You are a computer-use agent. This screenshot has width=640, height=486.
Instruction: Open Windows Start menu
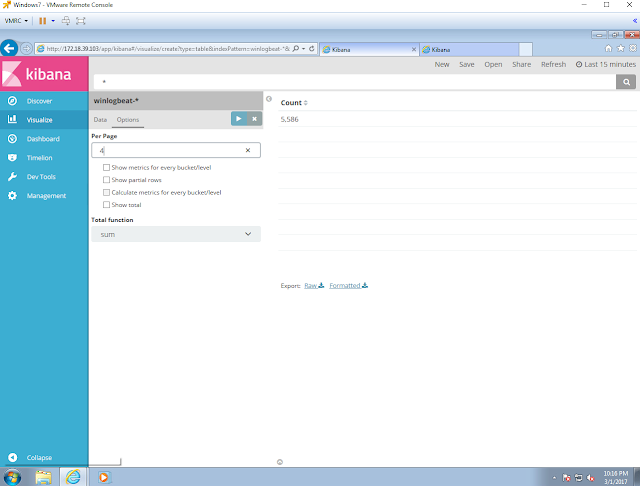coord(12,477)
